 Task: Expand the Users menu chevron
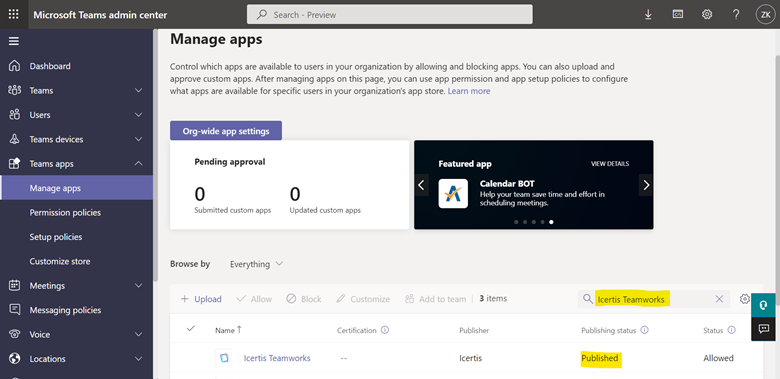click(x=139, y=115)
